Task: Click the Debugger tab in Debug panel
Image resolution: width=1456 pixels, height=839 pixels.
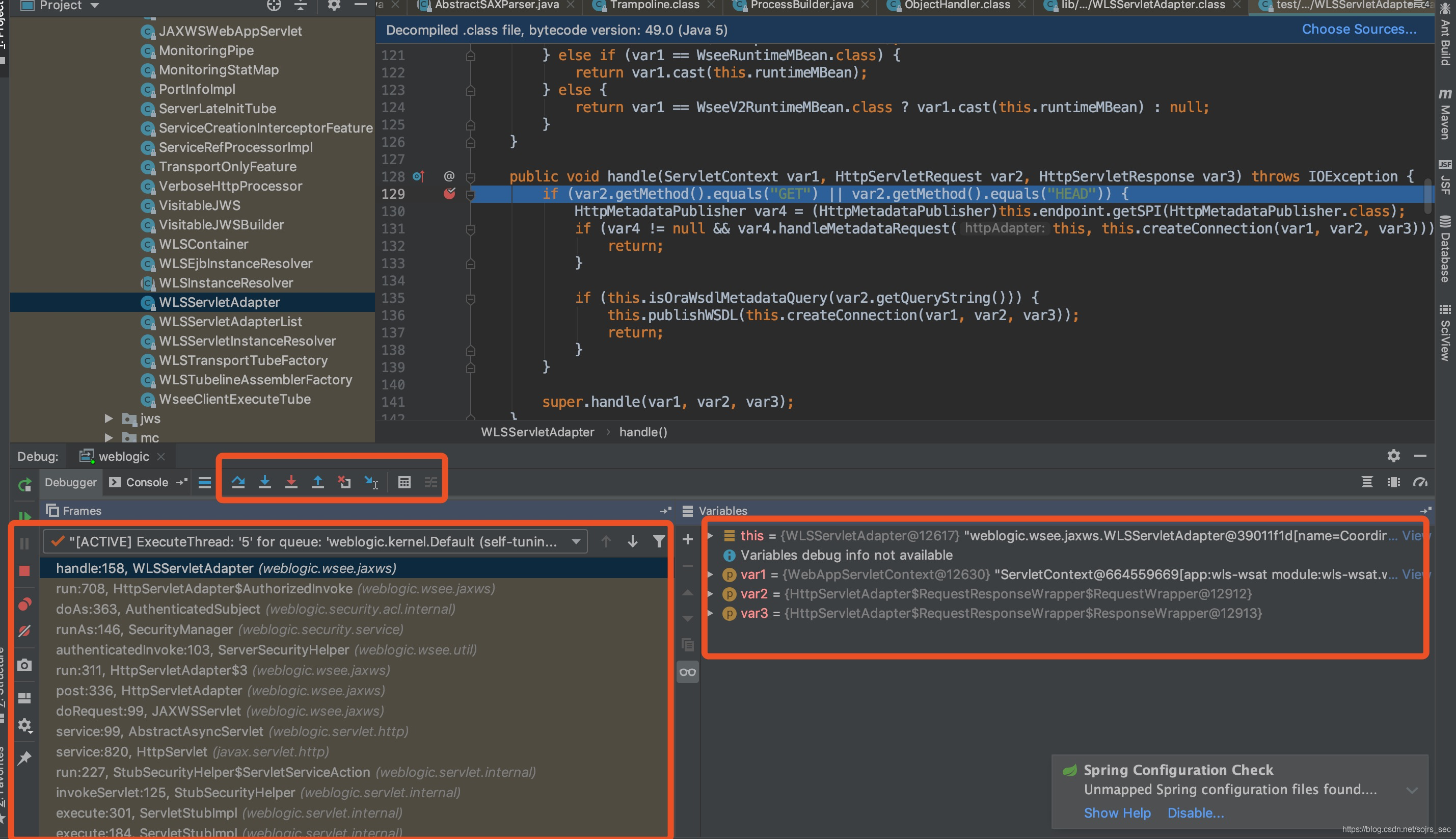Action: tap(70, 482)
